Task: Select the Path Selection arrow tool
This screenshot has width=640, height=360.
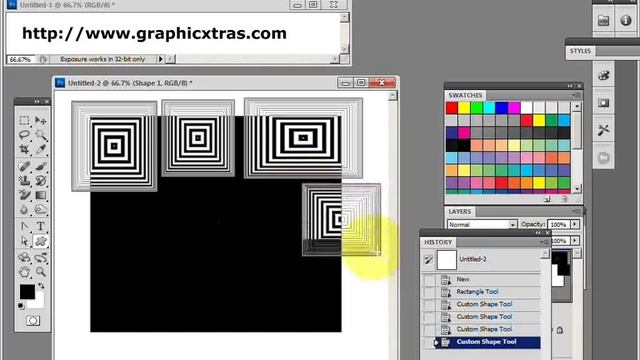Action: [24, 241]
